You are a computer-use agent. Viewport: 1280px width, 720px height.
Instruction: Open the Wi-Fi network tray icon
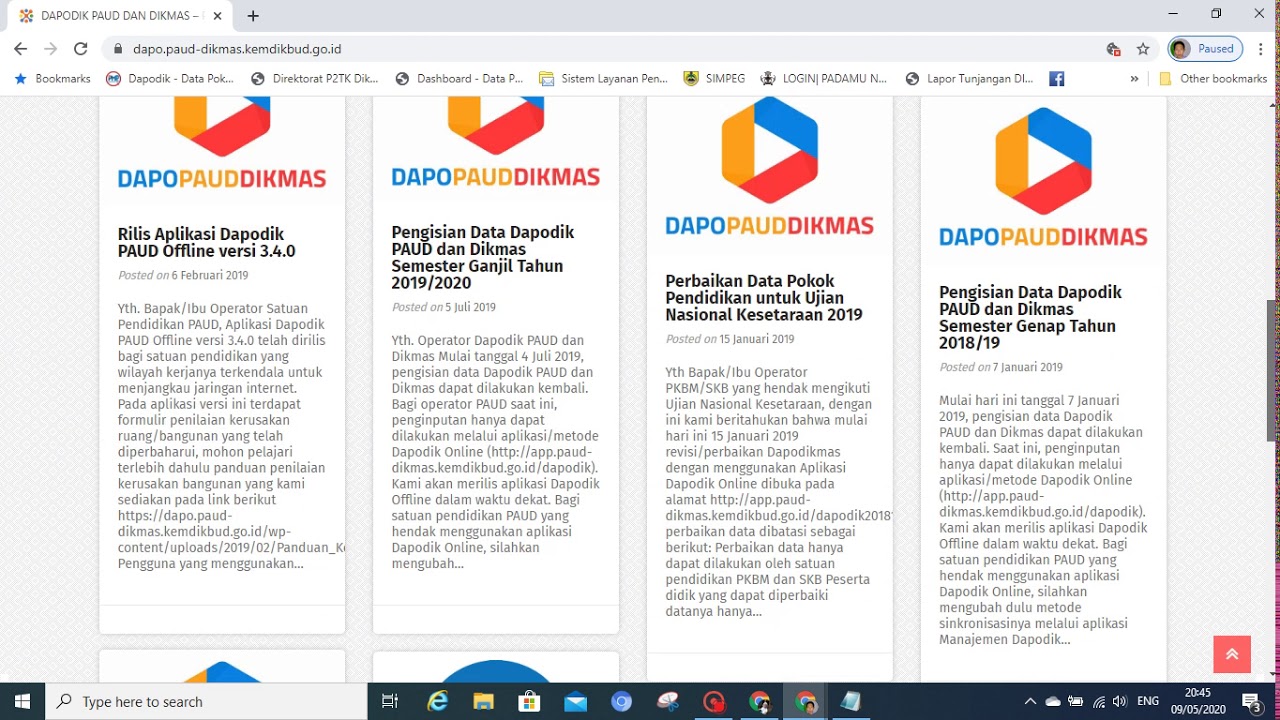1099,702
